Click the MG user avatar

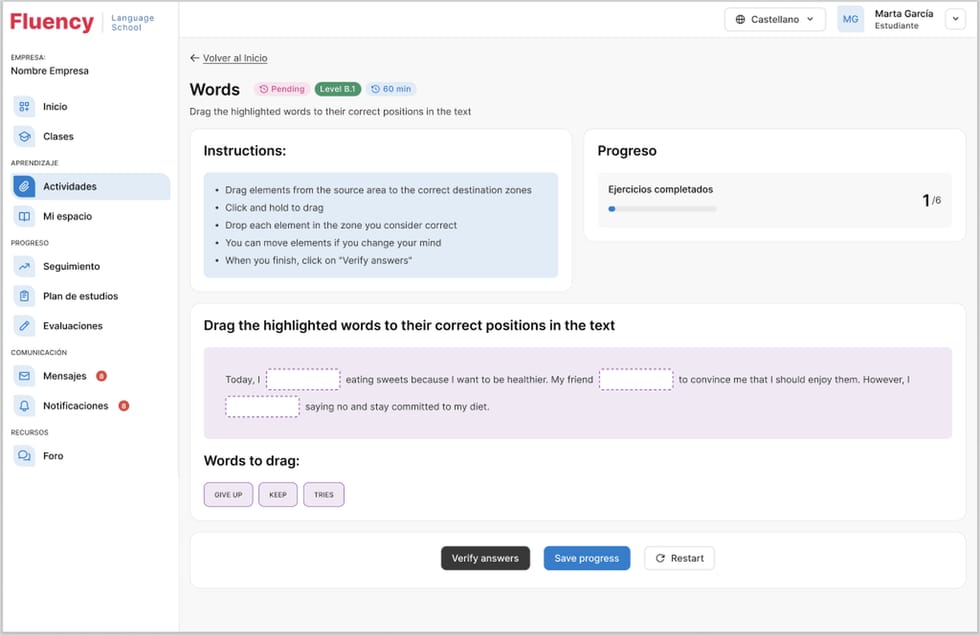tap(850, 19)
